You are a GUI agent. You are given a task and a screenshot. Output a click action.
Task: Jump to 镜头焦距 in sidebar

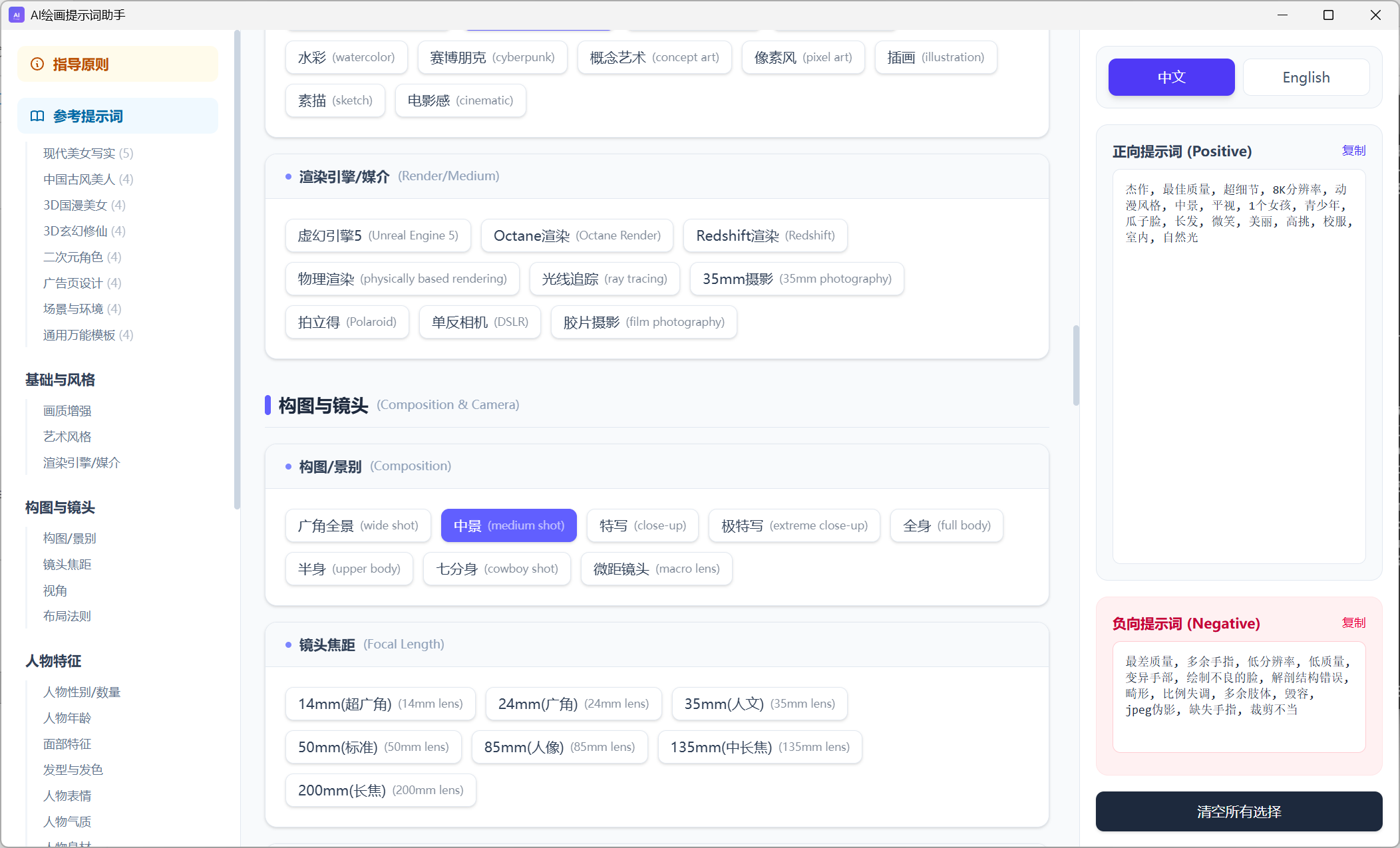(x=67, y=565)
